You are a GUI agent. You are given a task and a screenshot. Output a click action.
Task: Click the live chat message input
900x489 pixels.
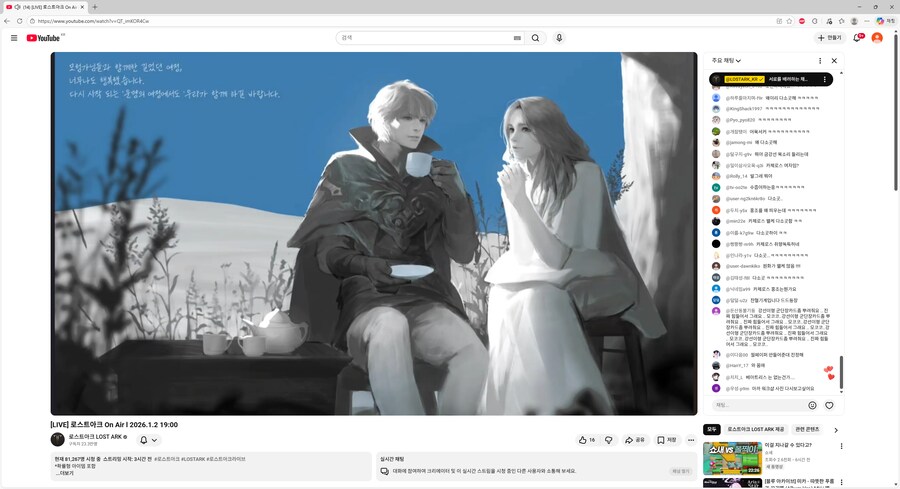click(758, 405)
